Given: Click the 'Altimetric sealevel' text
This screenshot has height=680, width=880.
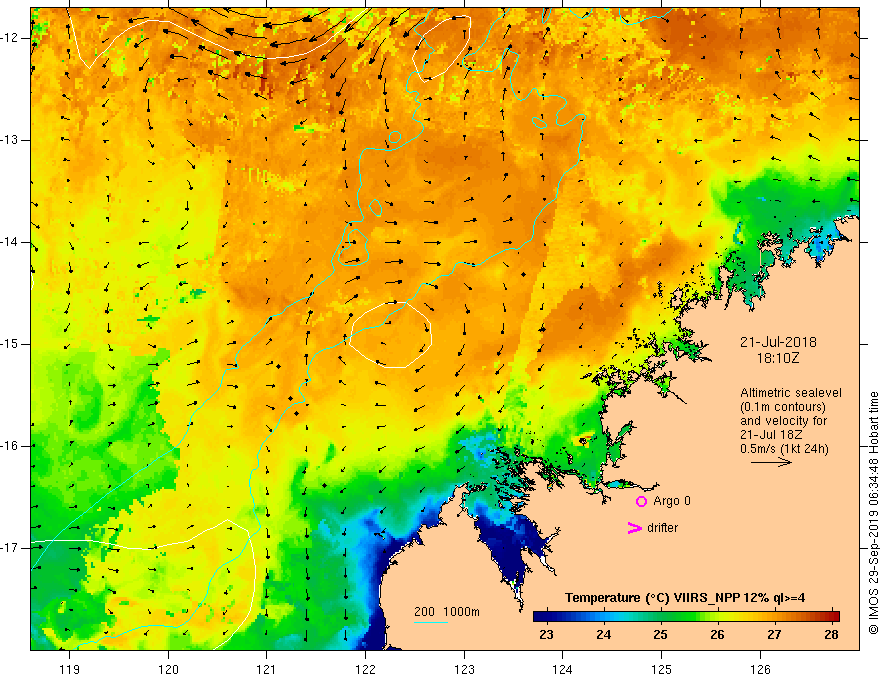Looking at the screenshot, I should coord(791,393).
